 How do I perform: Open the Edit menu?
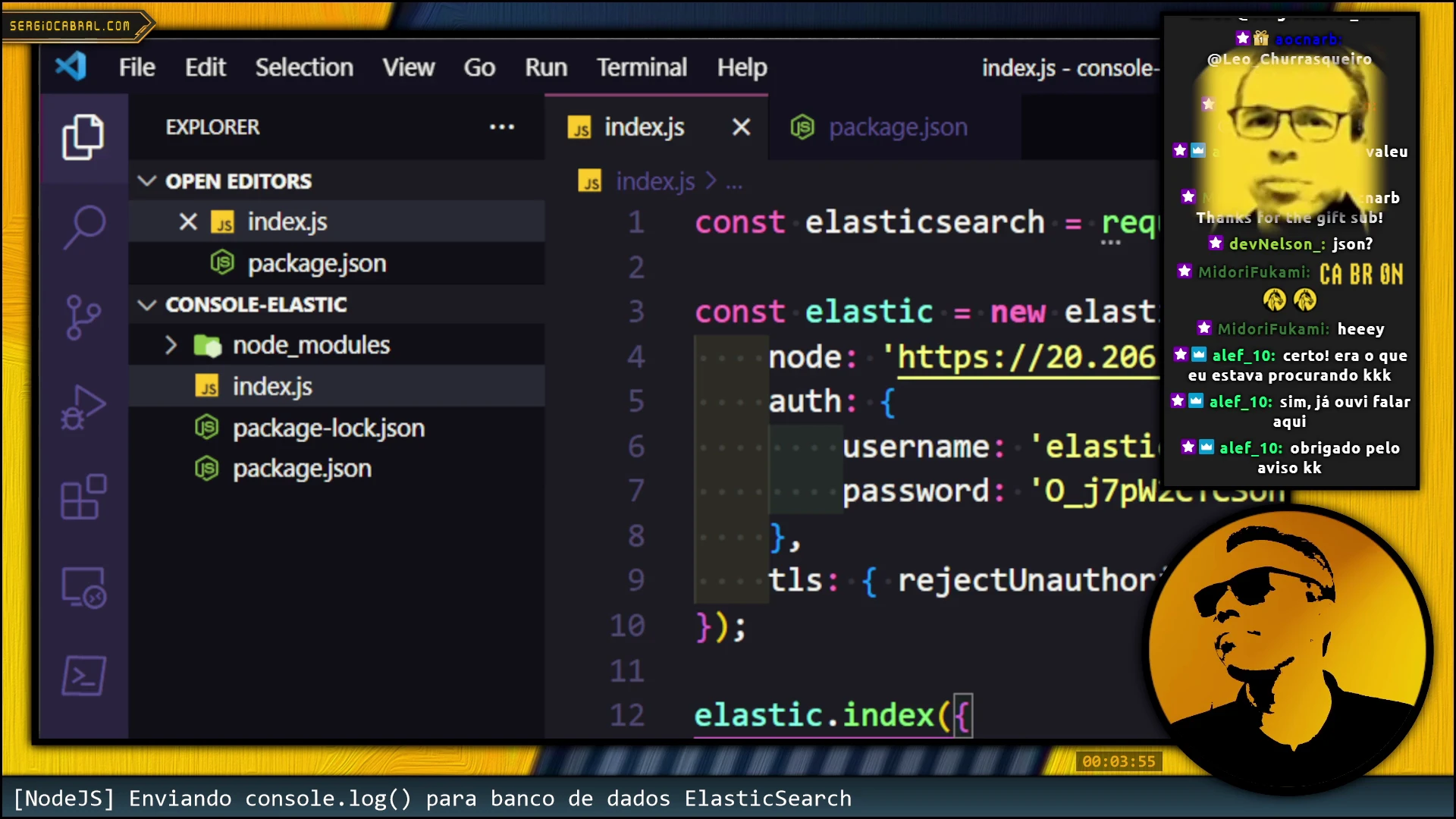[206, 67]
